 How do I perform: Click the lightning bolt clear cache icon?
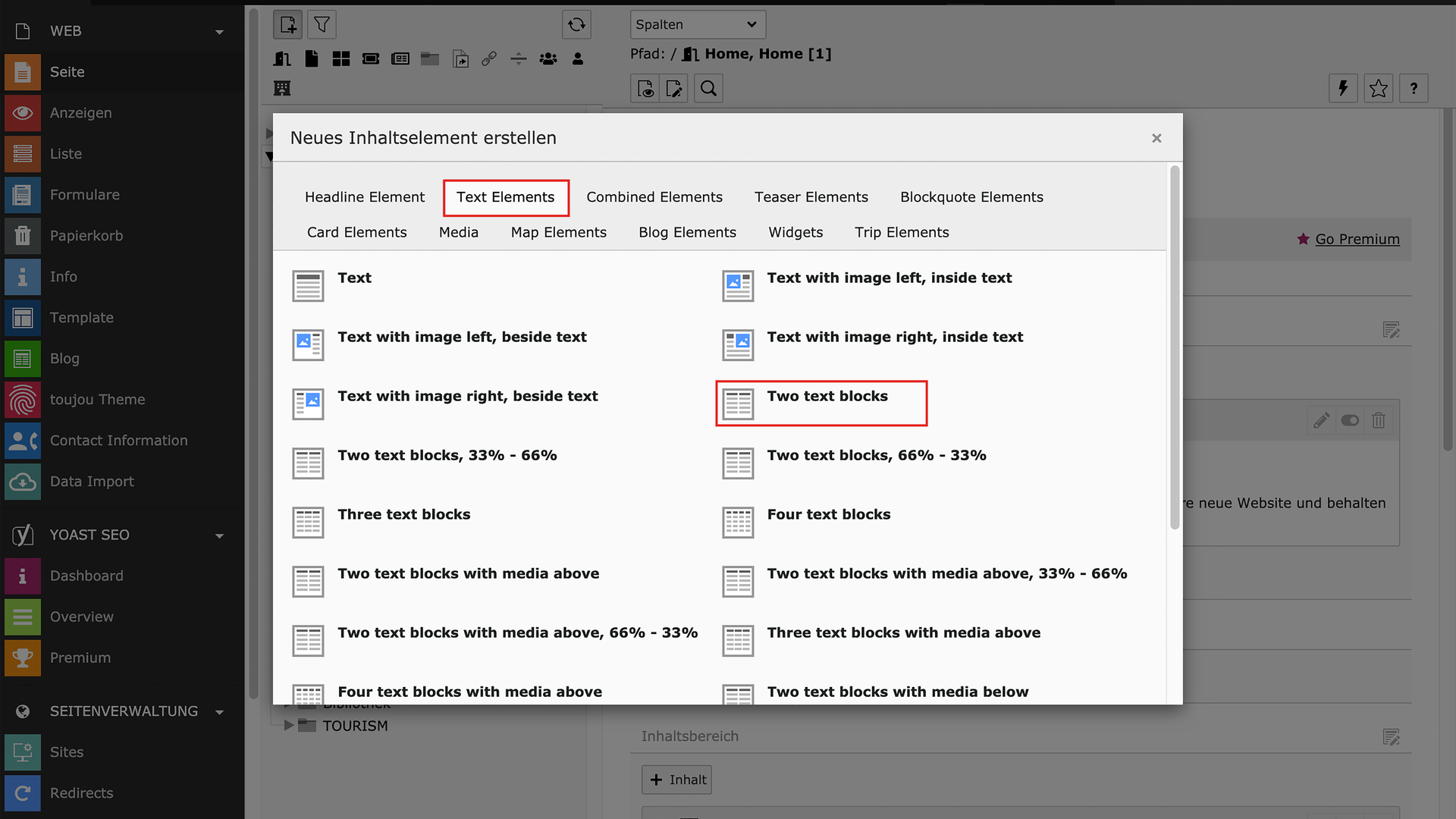click(x=1343, y=88)
